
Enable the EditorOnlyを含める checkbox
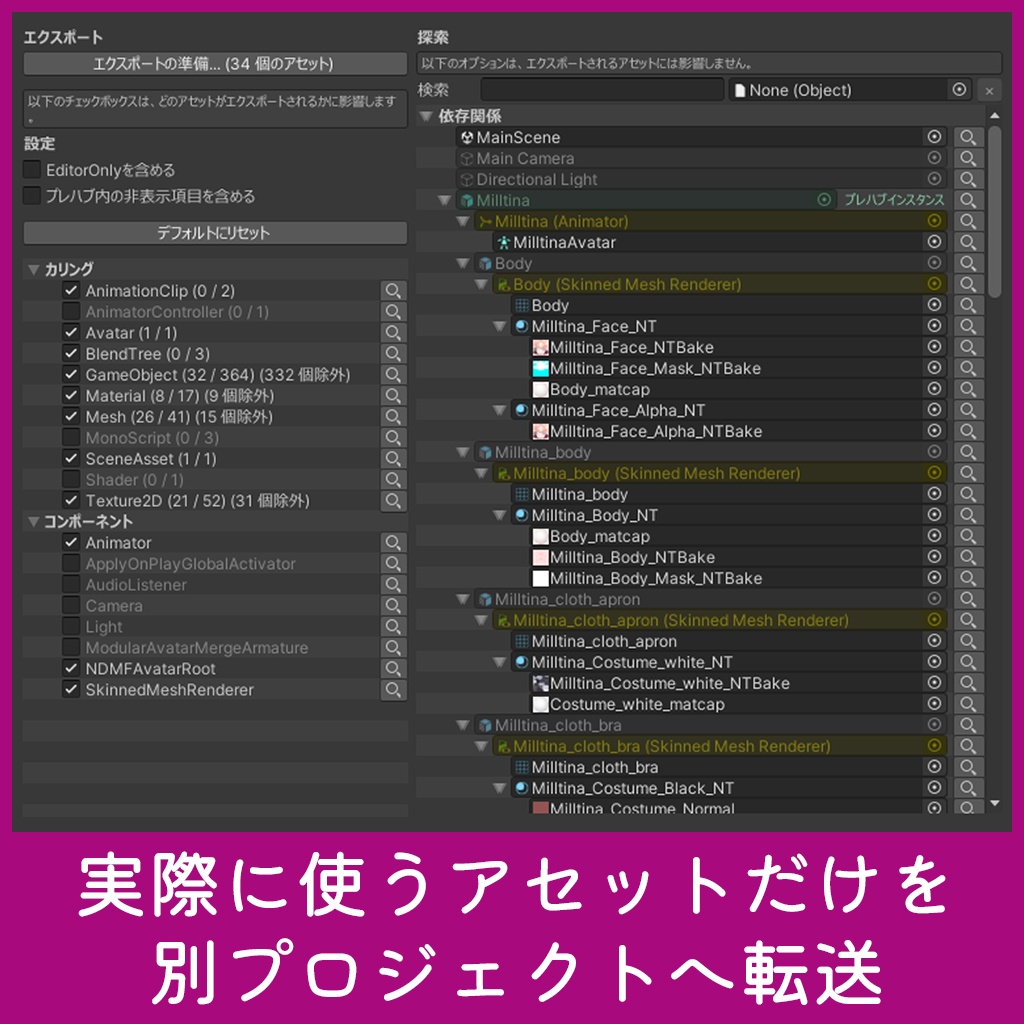click(31, 170)
